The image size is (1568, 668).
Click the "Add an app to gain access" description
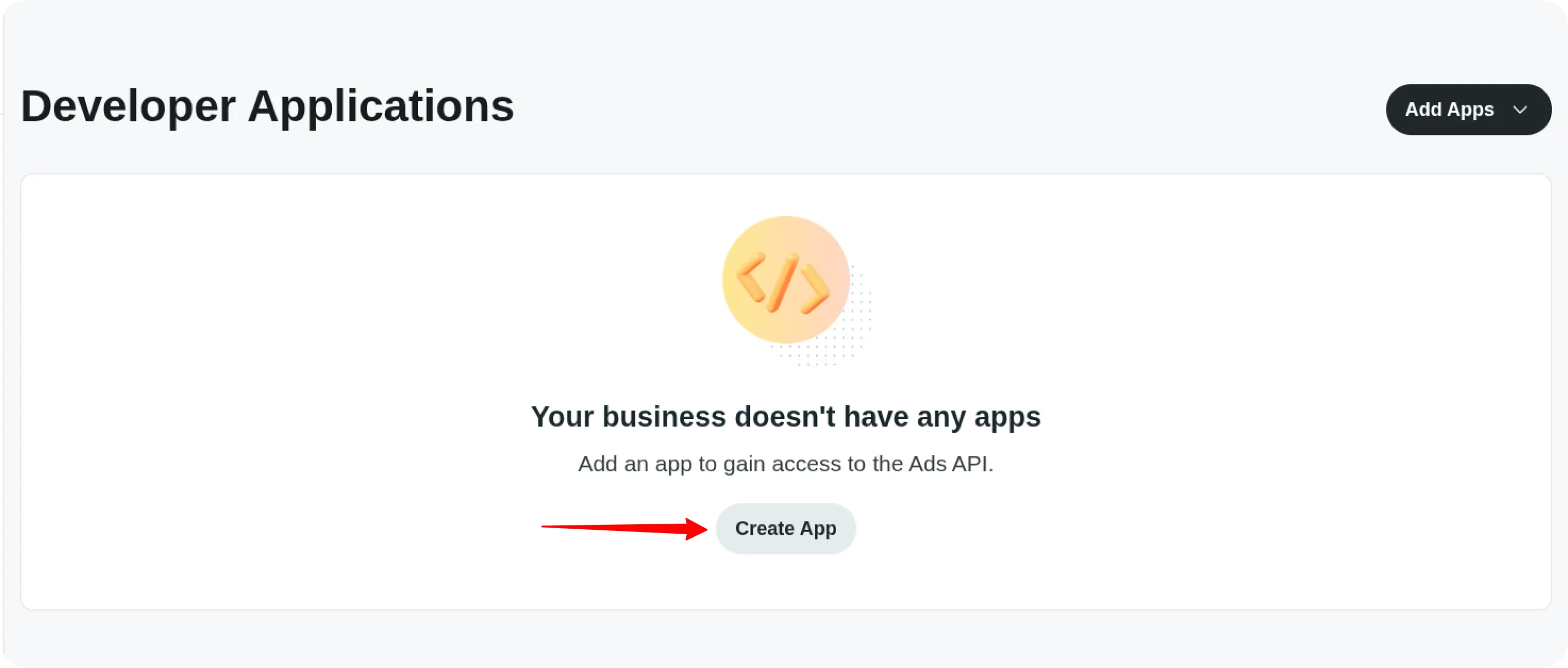785,463
